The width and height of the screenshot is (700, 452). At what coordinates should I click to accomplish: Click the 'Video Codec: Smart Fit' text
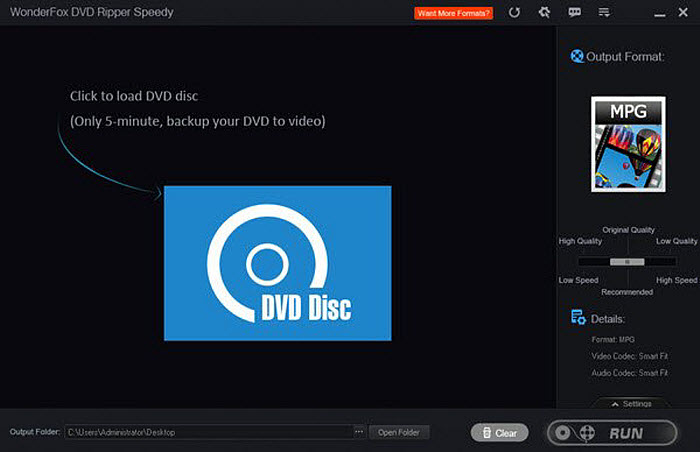click(629, 356)
